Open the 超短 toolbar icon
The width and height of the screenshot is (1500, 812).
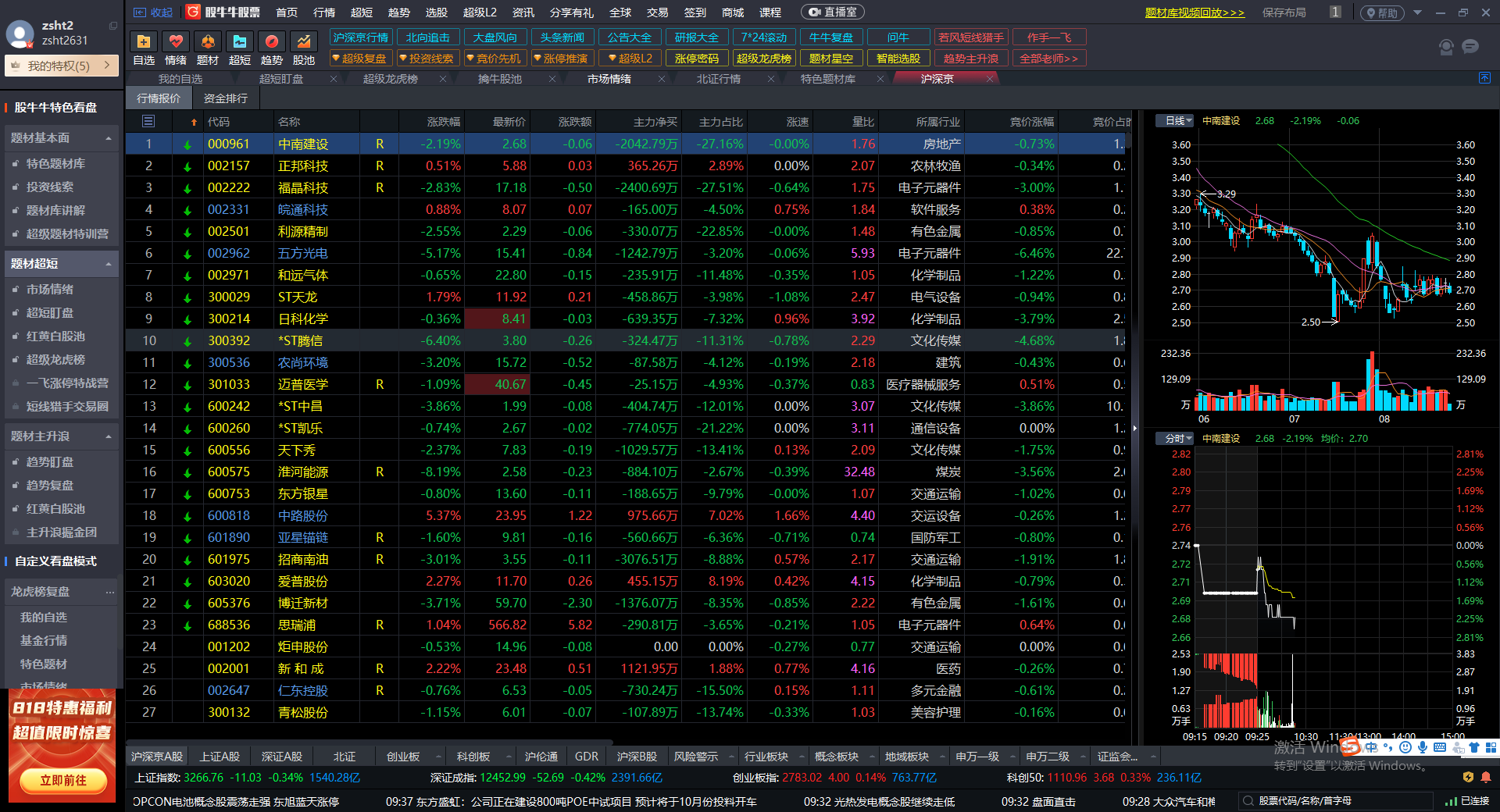240,41
